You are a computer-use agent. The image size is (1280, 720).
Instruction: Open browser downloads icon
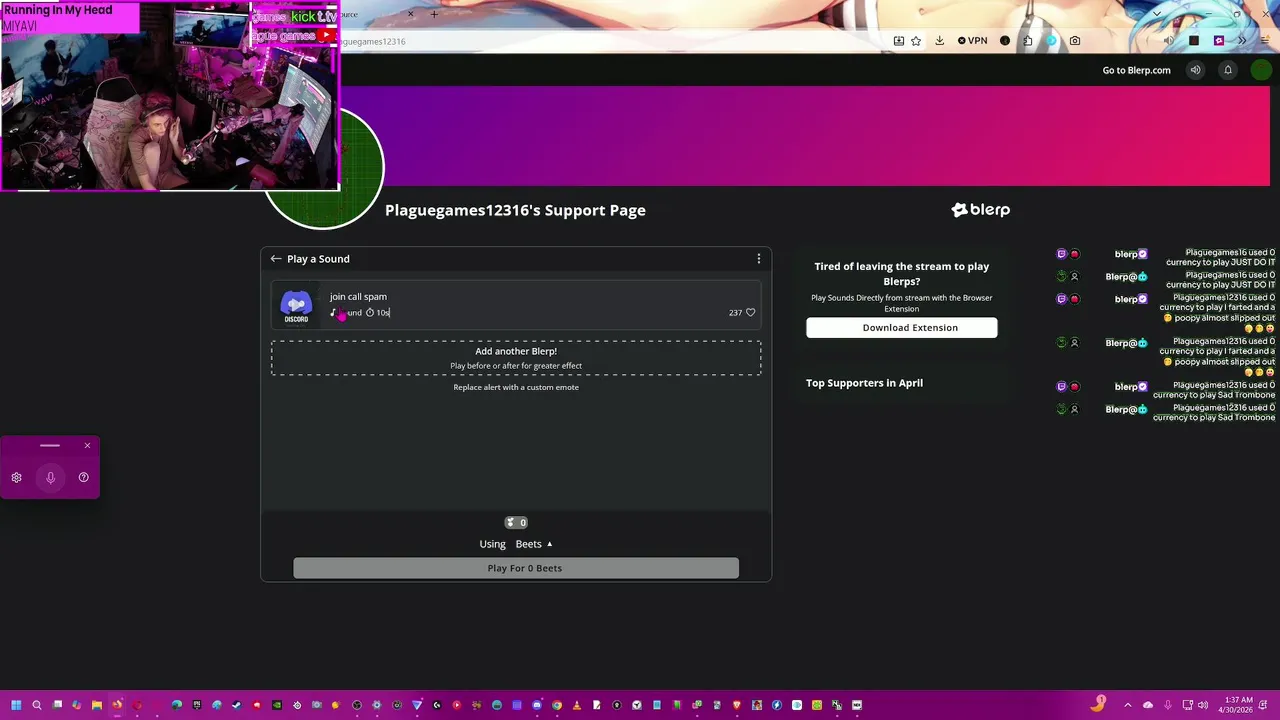pyautogui.click(x=940, y=41)
